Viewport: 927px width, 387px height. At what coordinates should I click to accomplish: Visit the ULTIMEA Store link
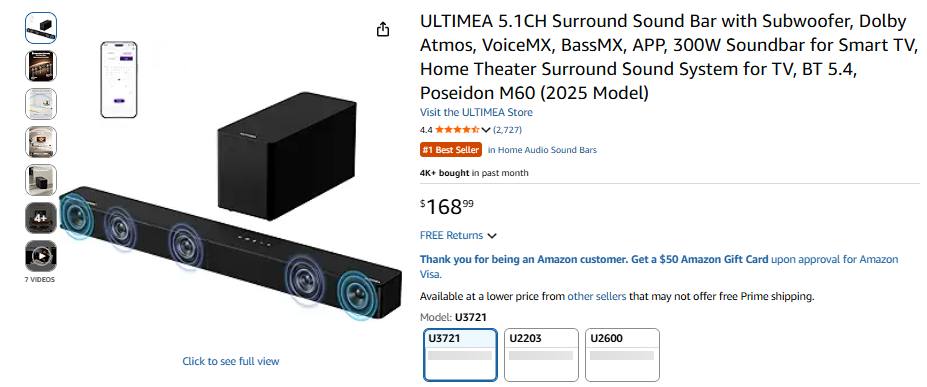coord(476,112)
